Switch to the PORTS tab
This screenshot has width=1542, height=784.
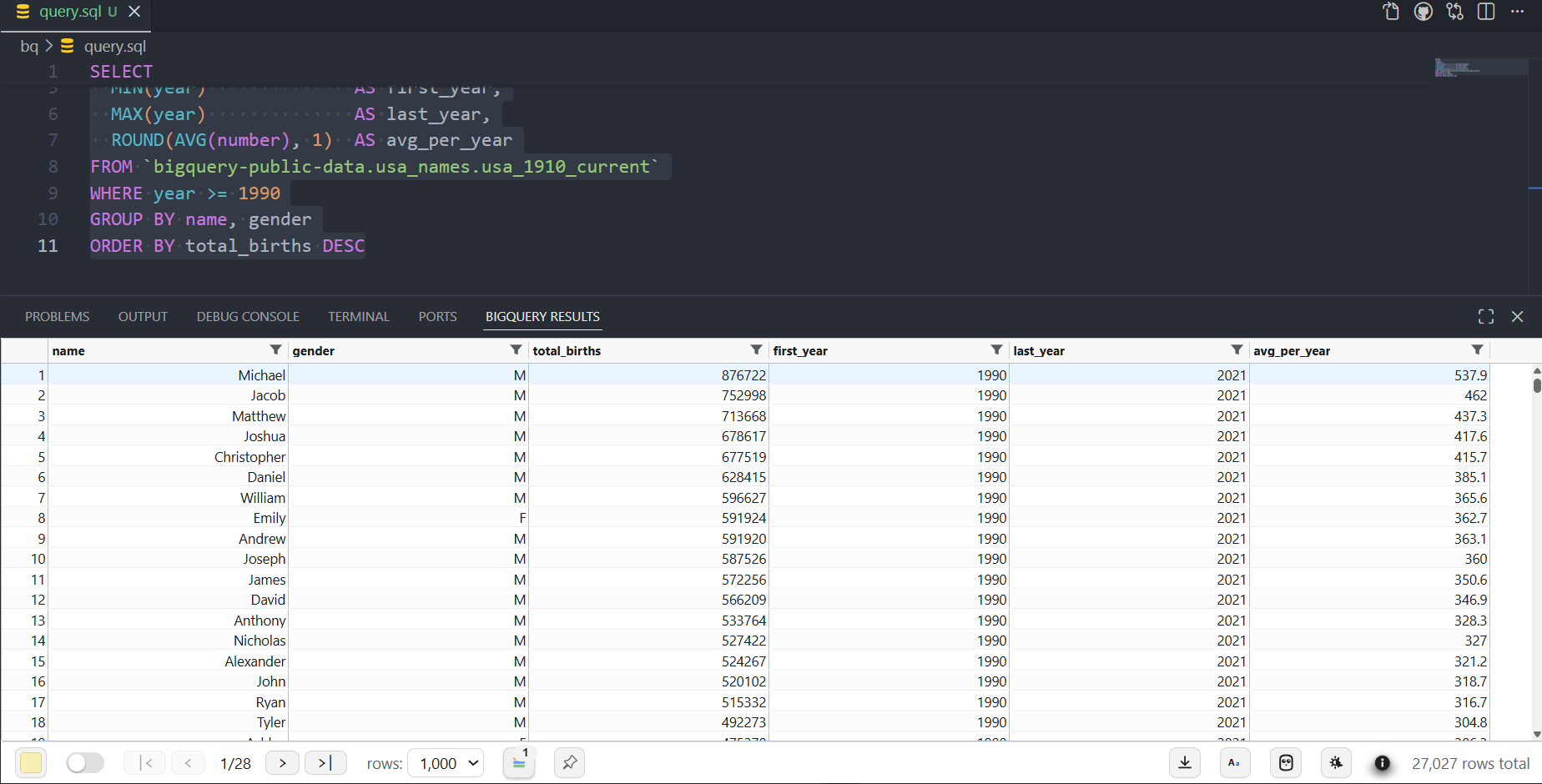click(437, 317)
